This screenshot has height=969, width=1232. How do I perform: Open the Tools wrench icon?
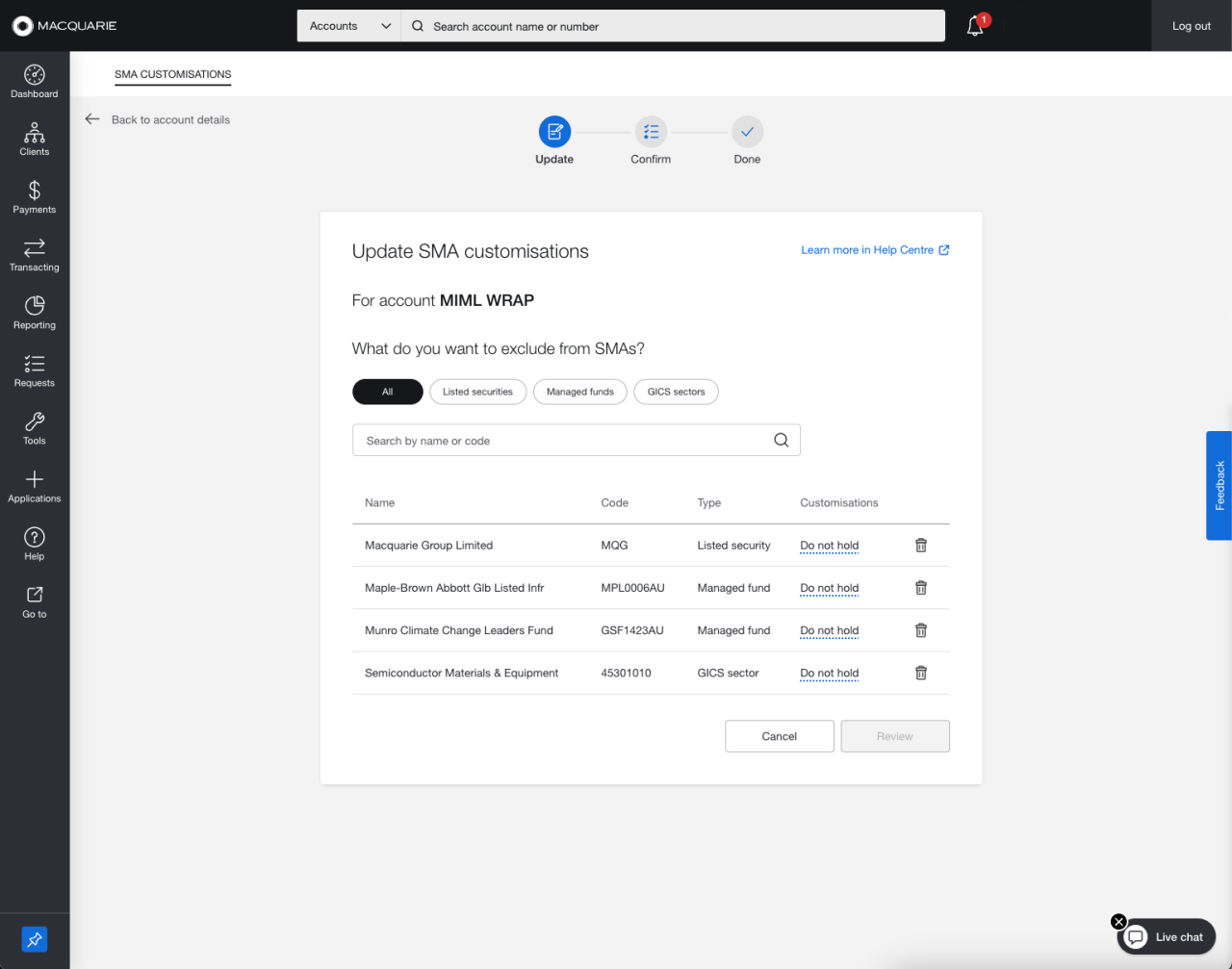click(x=35, y=421)
